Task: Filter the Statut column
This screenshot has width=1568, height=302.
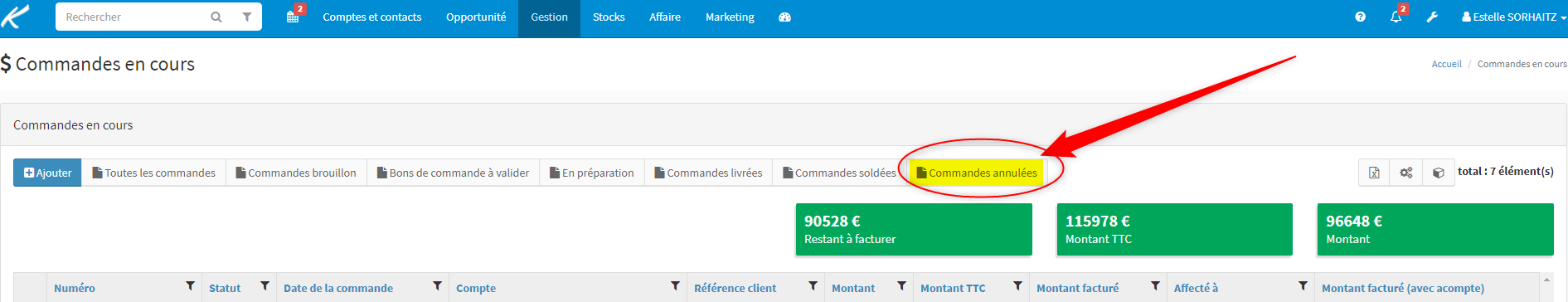Action: point(265,286)
